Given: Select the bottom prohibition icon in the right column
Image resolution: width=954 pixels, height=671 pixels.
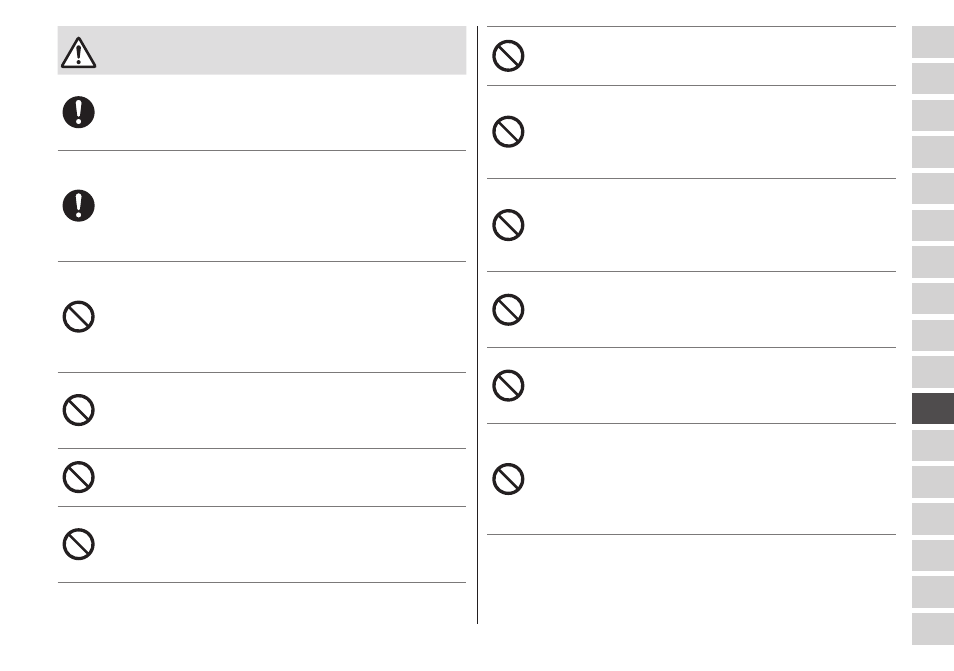Looking at the screenshot, I should 508,479.
